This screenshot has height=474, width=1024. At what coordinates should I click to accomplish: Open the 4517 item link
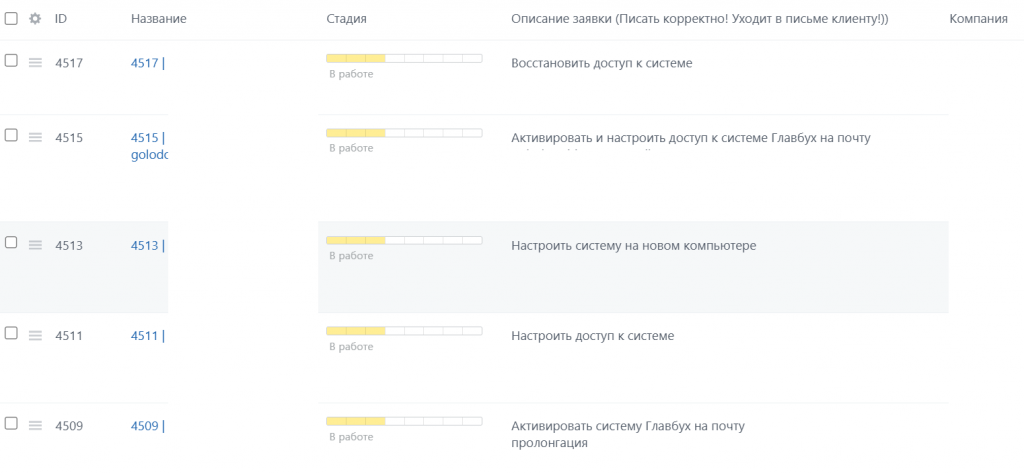tap(148, 63)
